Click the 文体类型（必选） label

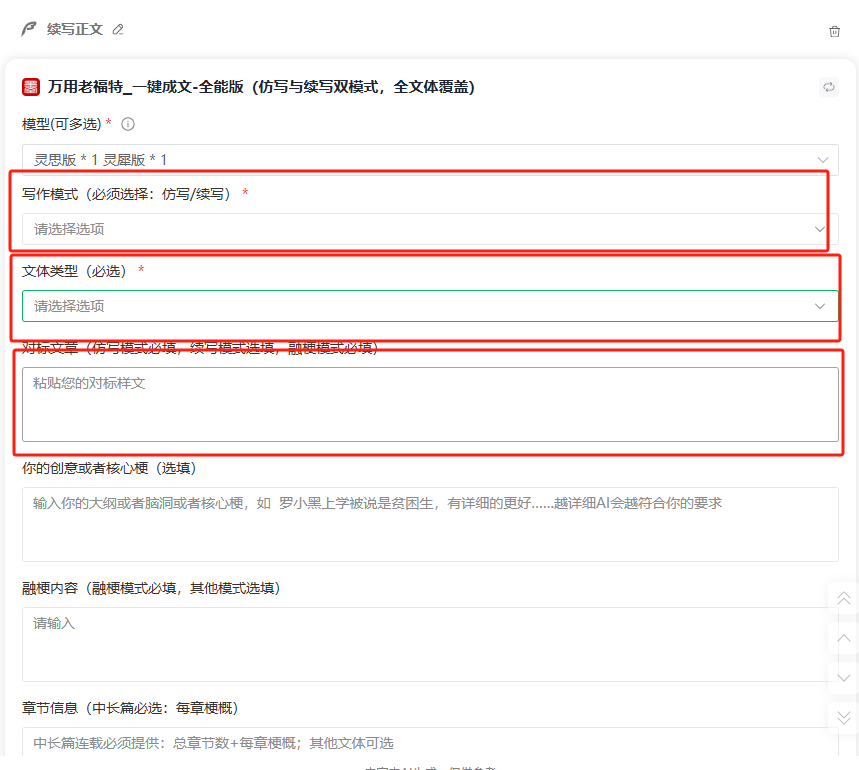click(x=74, y=271)
